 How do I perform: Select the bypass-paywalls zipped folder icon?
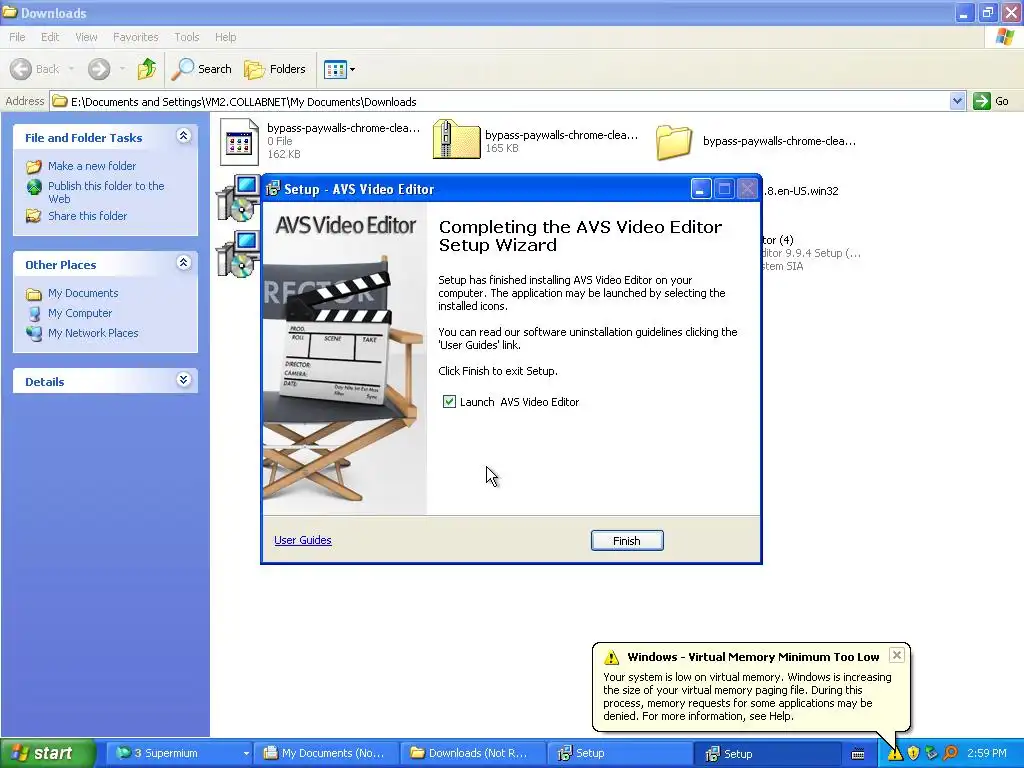point(456,140)
